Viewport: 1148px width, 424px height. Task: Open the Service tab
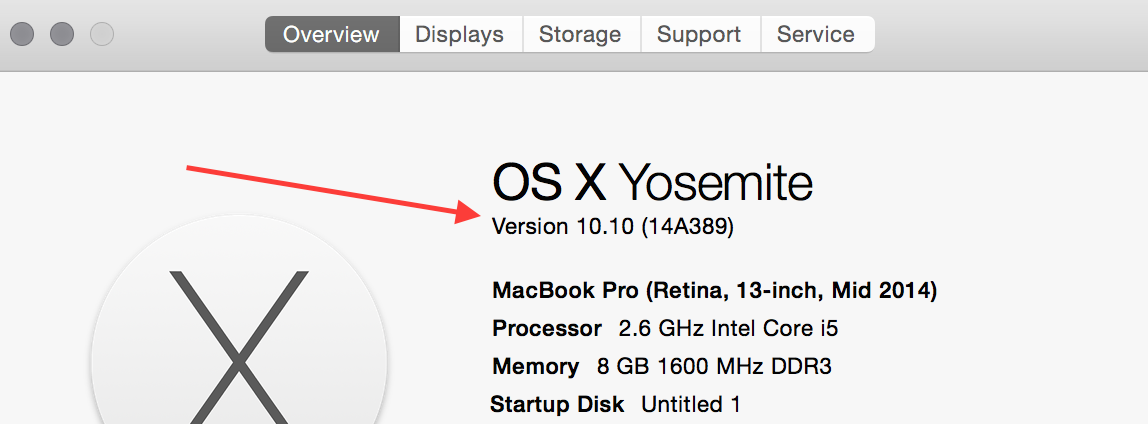[816, 34]
